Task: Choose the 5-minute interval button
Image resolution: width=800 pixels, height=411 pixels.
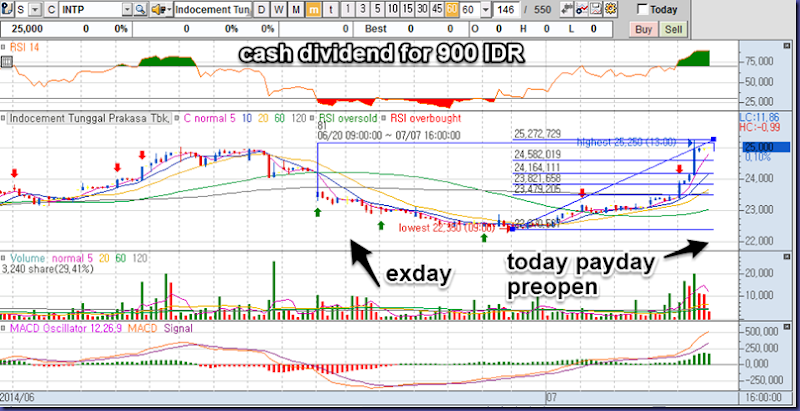Action: tap(377, 9)
